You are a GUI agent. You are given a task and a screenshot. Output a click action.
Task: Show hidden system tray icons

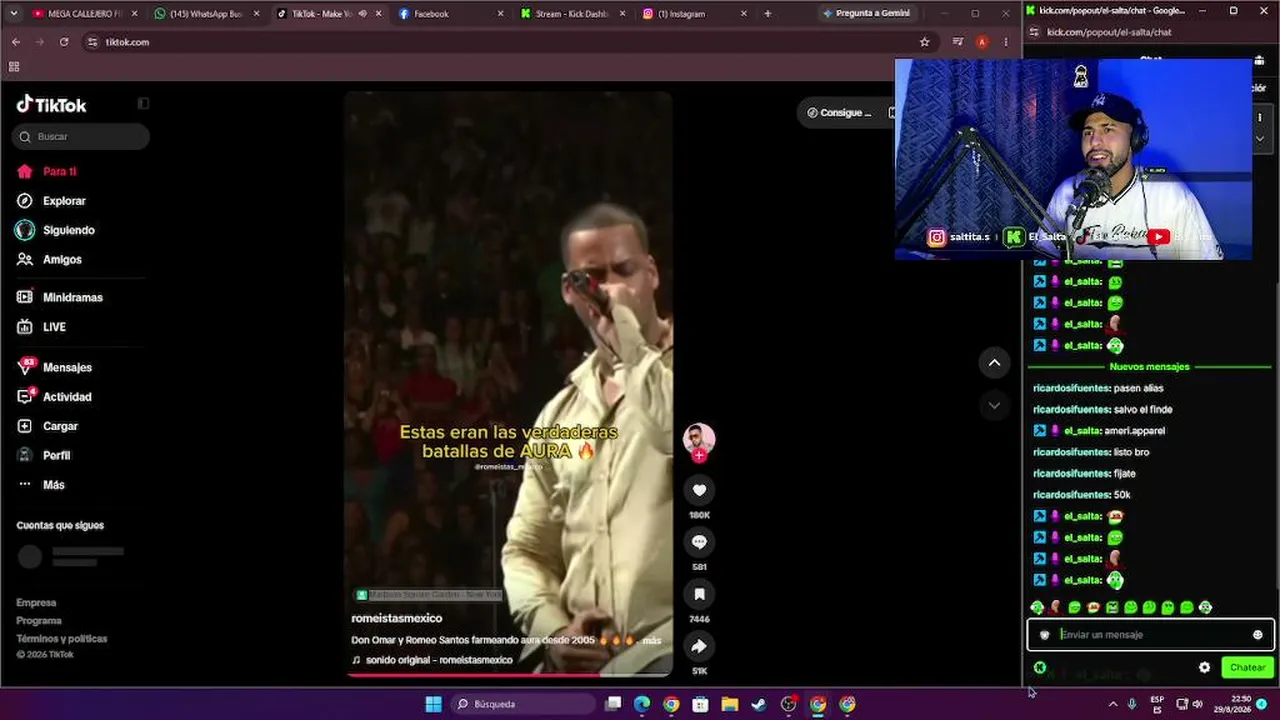pos(1113,704)
